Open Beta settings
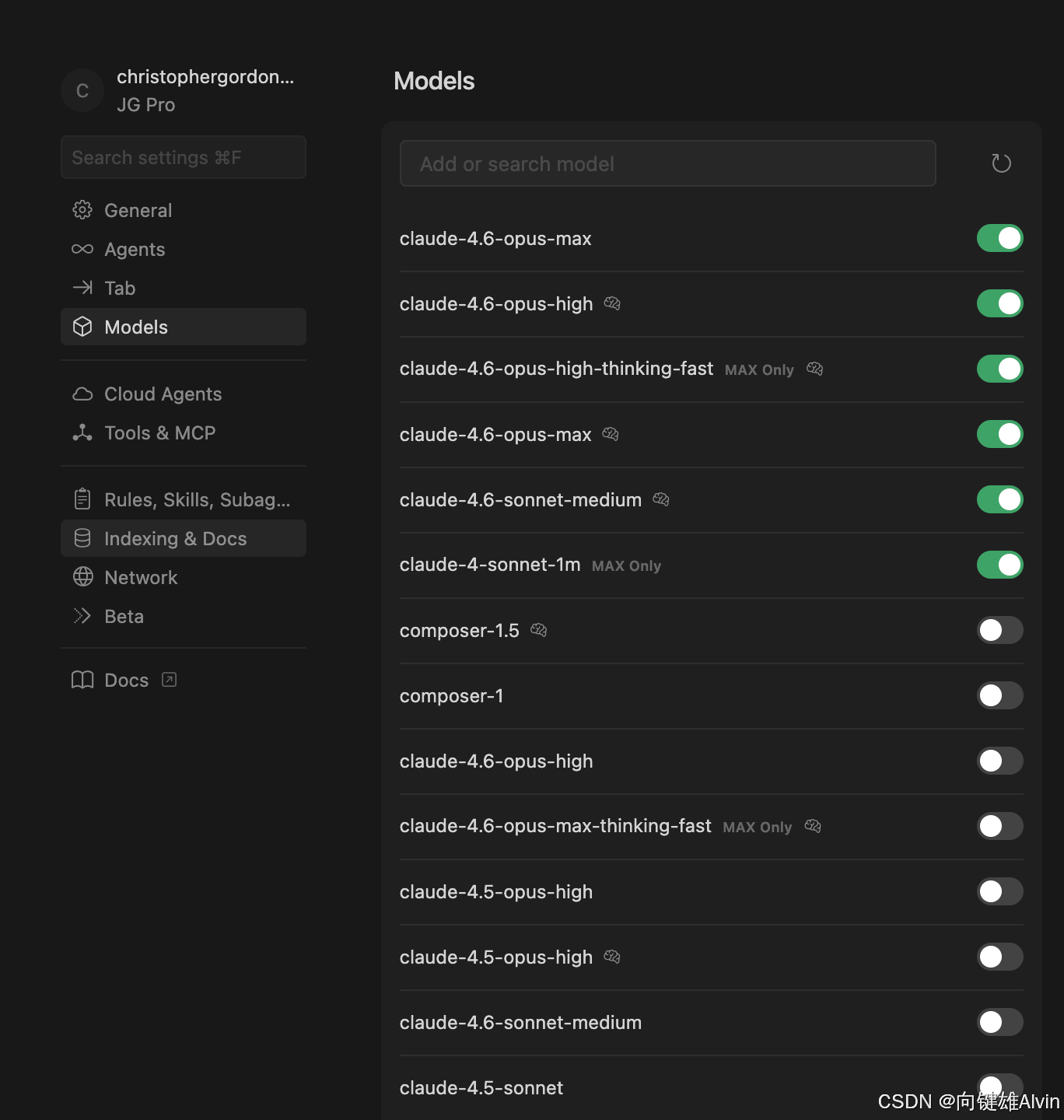The image size is (1064, 1120). (184, 616)
